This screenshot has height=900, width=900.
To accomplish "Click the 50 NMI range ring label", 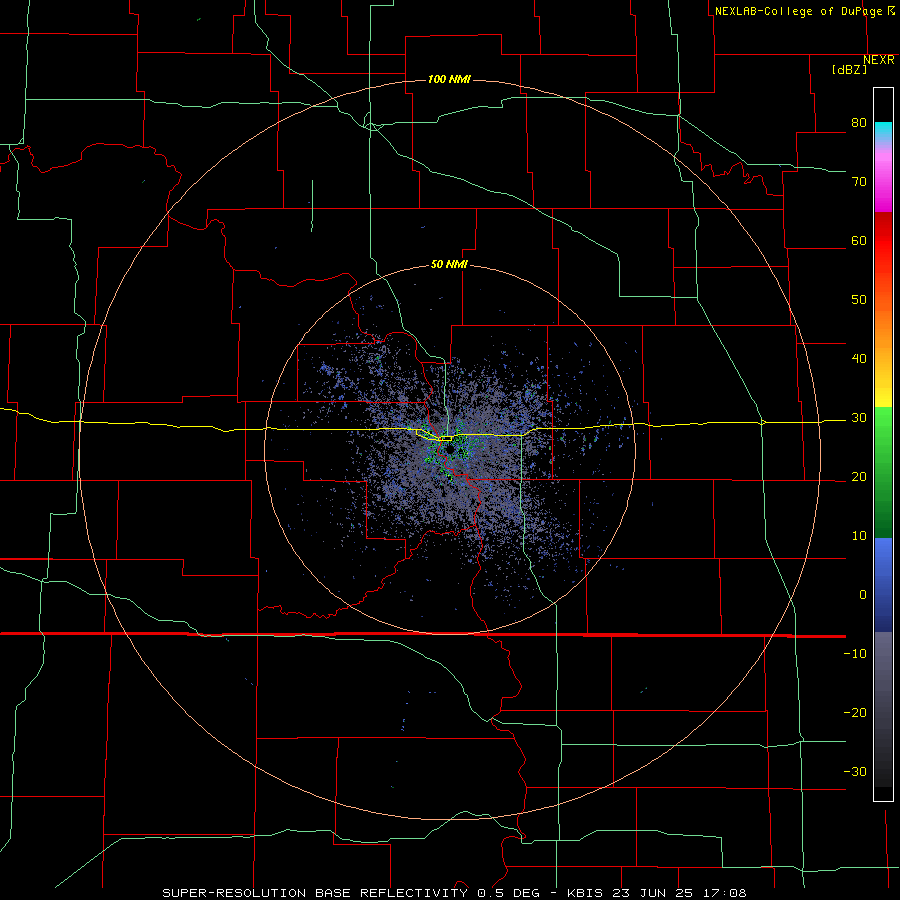I will pyautogui.click(x=449, y=265).
